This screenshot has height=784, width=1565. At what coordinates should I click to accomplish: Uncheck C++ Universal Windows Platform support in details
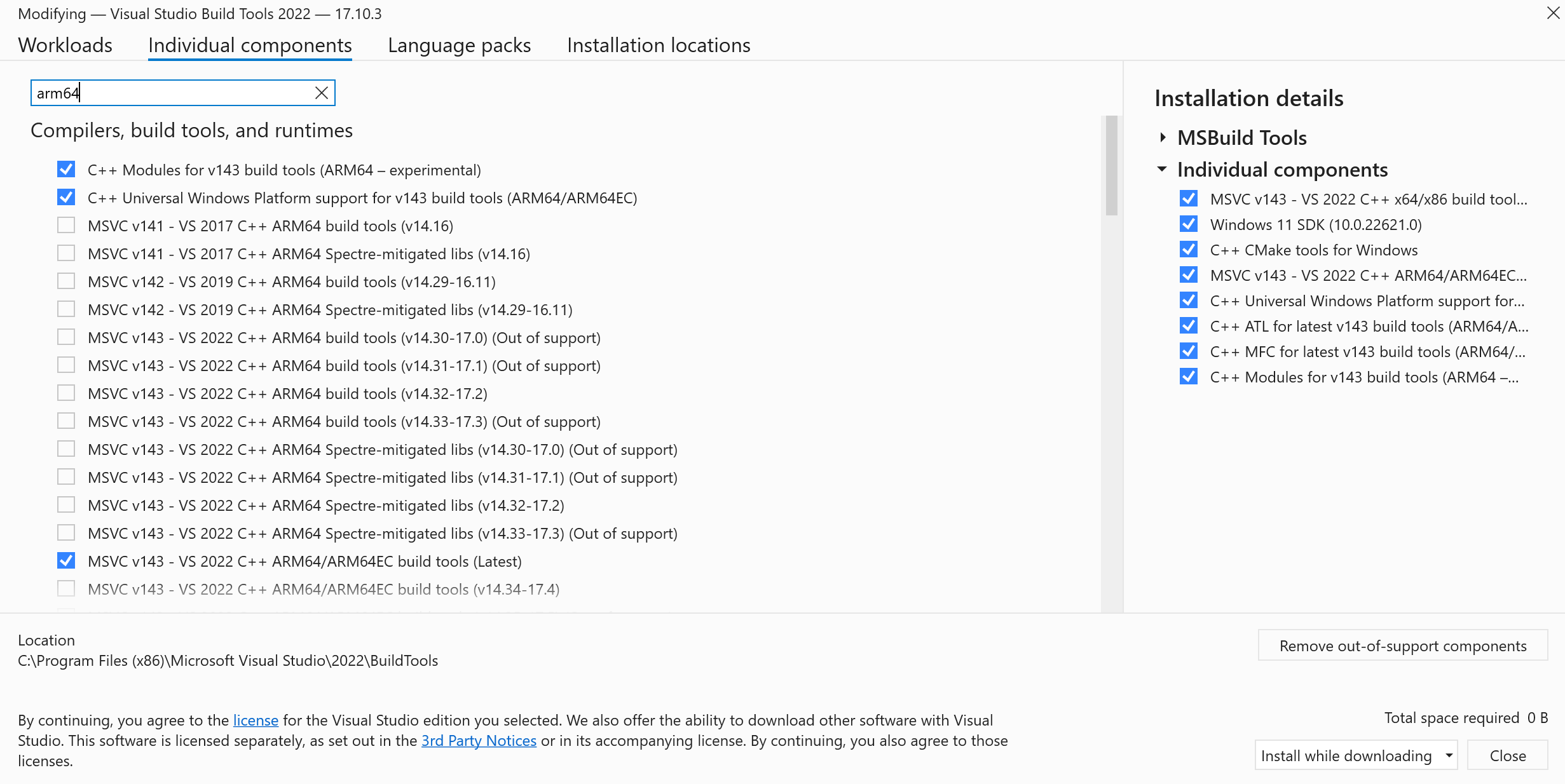(x=1189, y=301)
